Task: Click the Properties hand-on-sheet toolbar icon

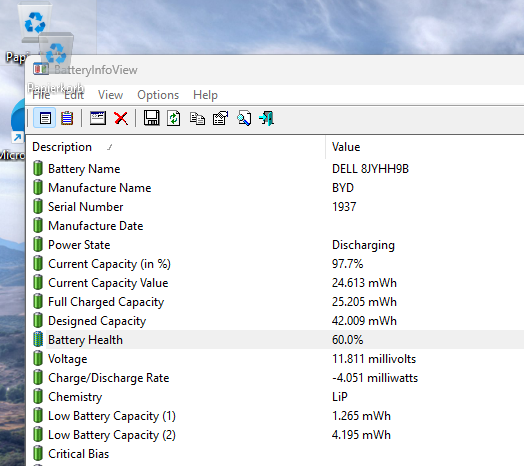Action: click(x=220, y=118)
